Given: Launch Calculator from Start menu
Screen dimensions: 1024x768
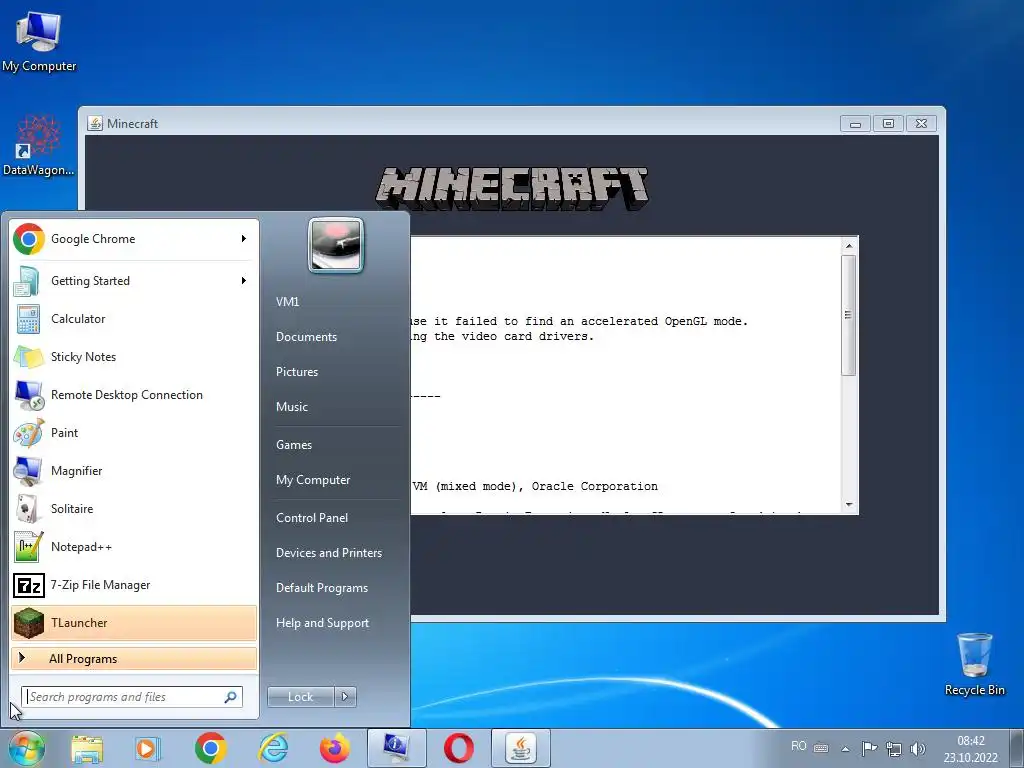Looking at the screenshot, I should pos(134,319).
